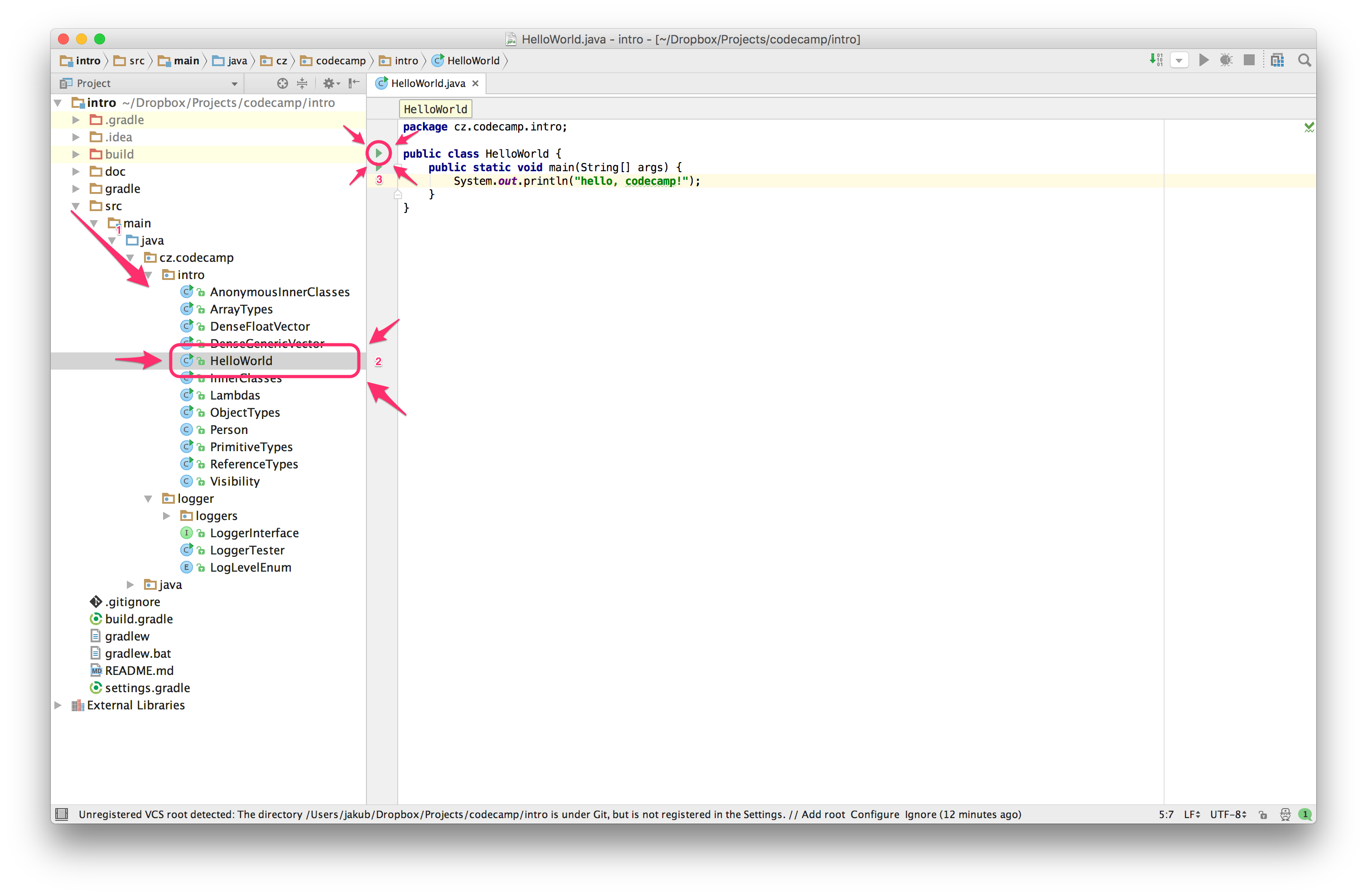Image resolution: width=1367 pixels, height=896 pixels.
Task: Toggle read-only lock icon in status bar
Action: click(1263, 814)
